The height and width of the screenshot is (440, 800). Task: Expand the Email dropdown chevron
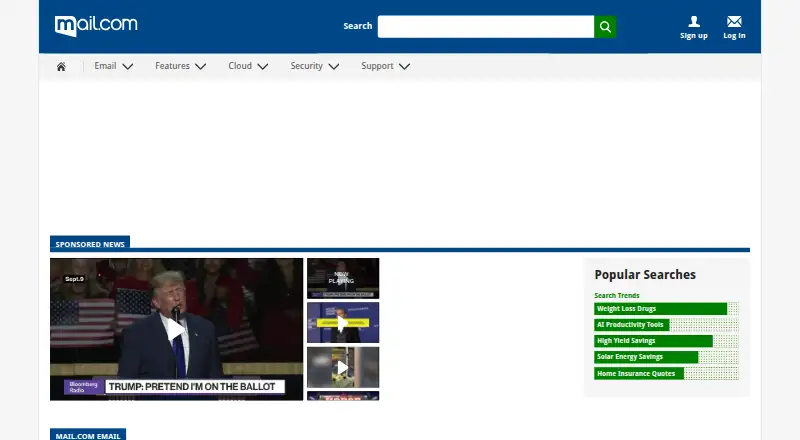point(128,66)
